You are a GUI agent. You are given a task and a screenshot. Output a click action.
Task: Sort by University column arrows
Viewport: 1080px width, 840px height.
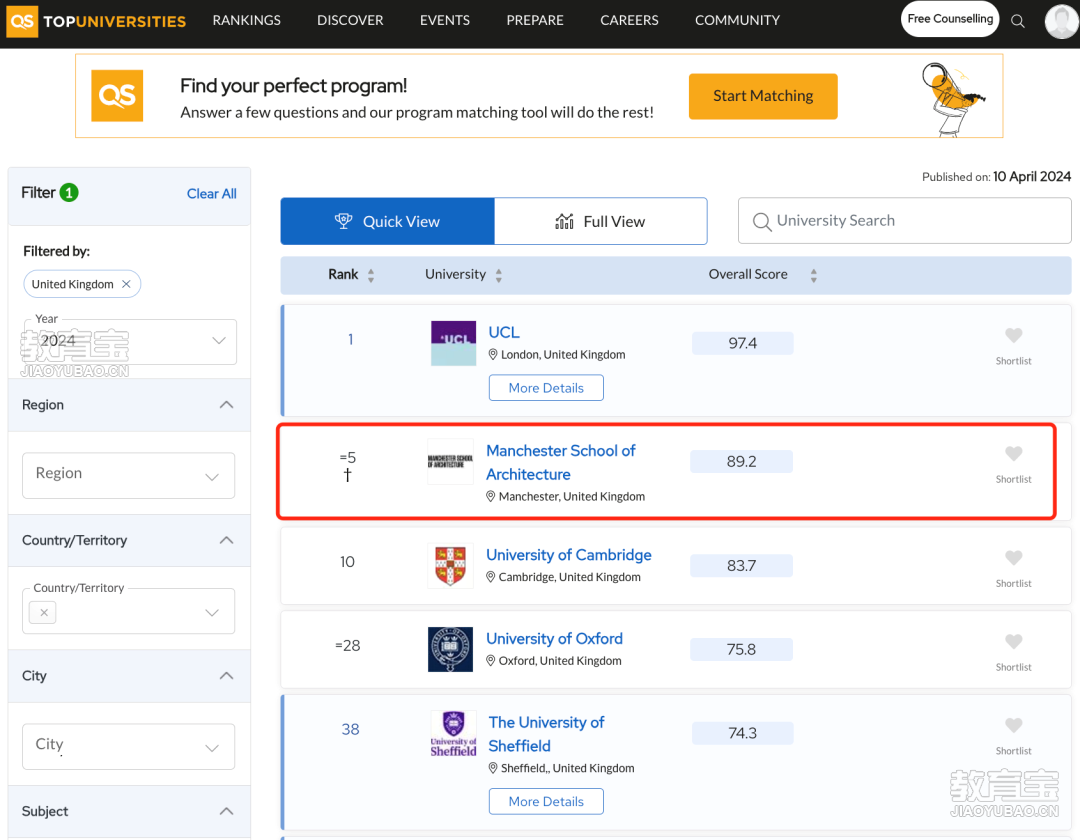(x=499, y=275)
